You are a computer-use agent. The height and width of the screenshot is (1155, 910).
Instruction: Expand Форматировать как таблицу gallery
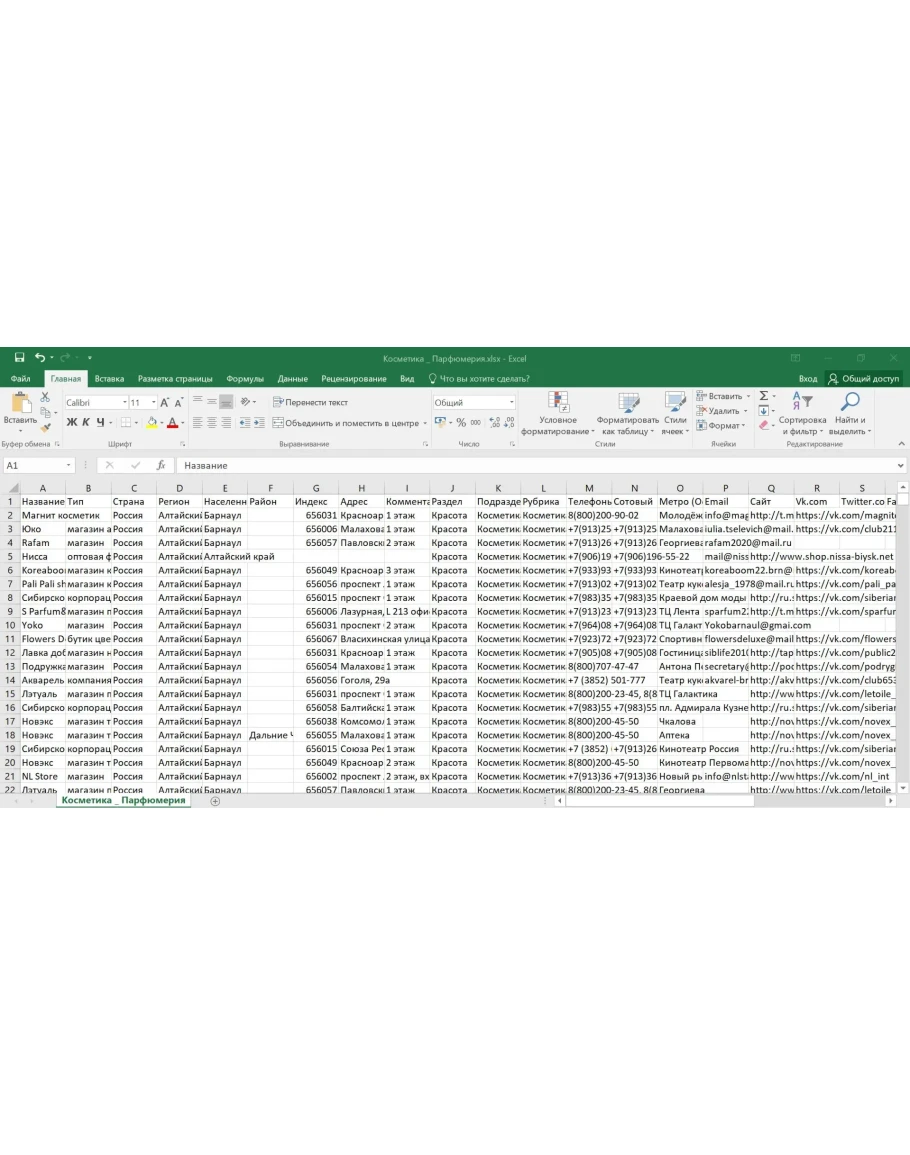pos(628,413)
